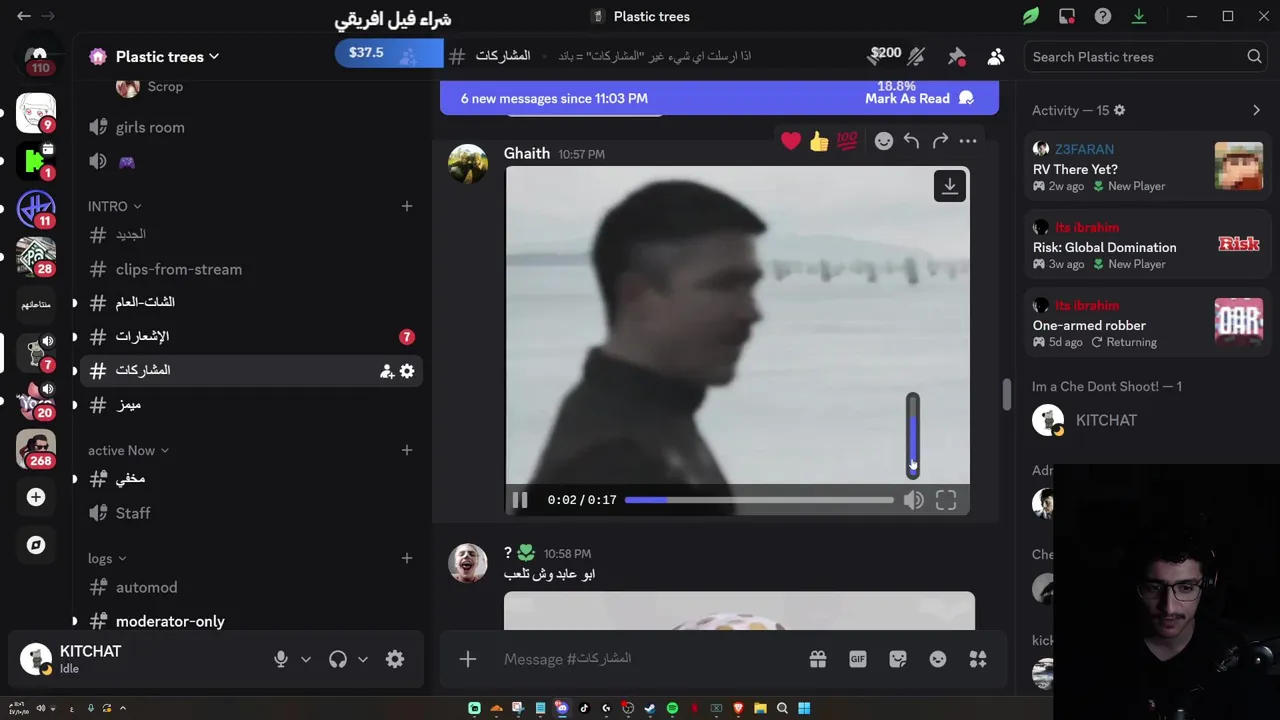Collapse the active Now category

[x=128, y=450]
